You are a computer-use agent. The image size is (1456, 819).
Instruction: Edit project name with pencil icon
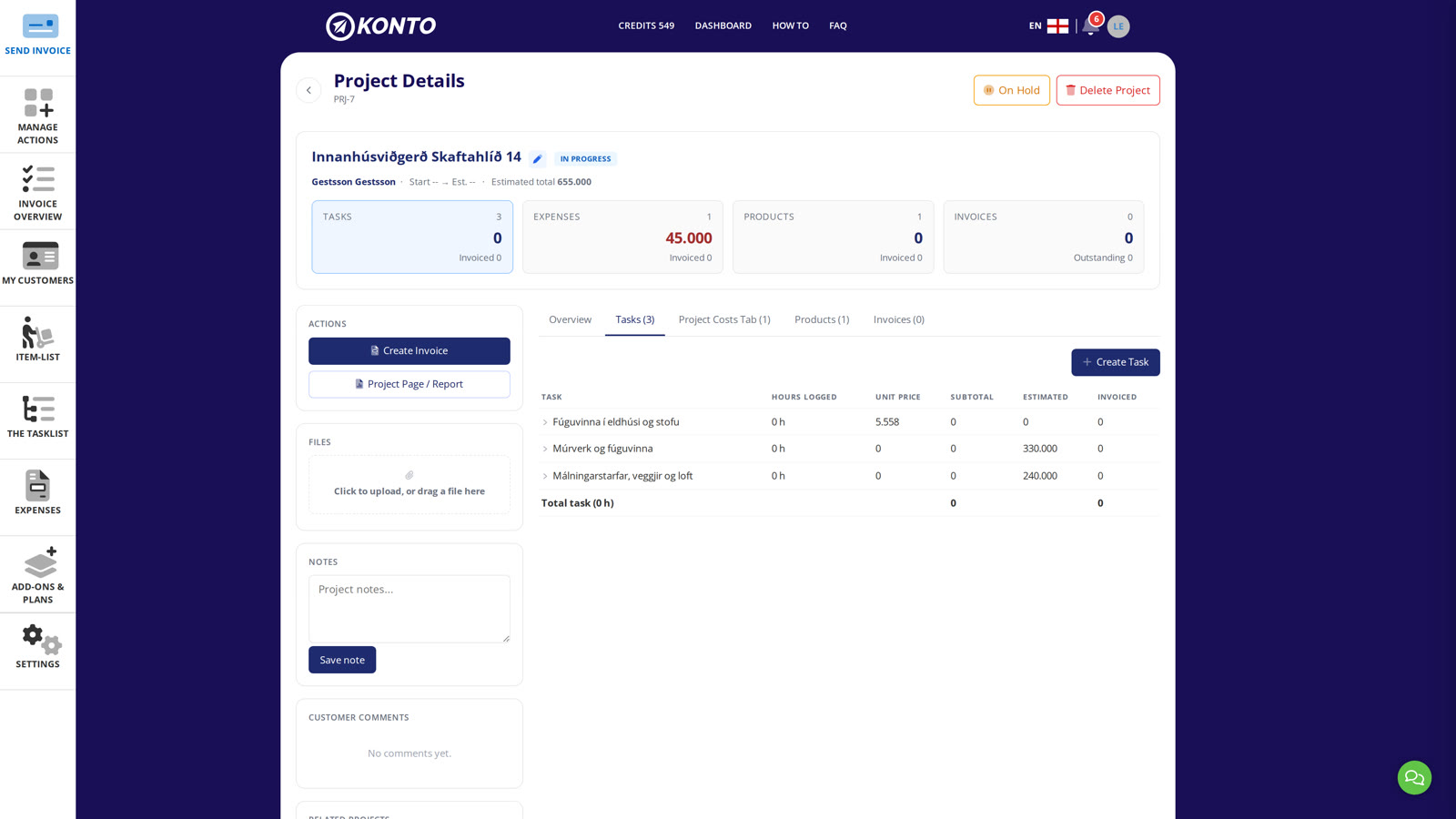click(x=538, y=159)
